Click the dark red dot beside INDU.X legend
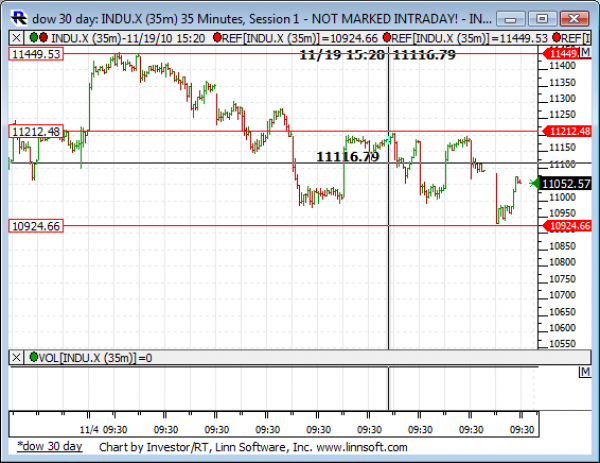600x463 pixels. click(43, 37)
